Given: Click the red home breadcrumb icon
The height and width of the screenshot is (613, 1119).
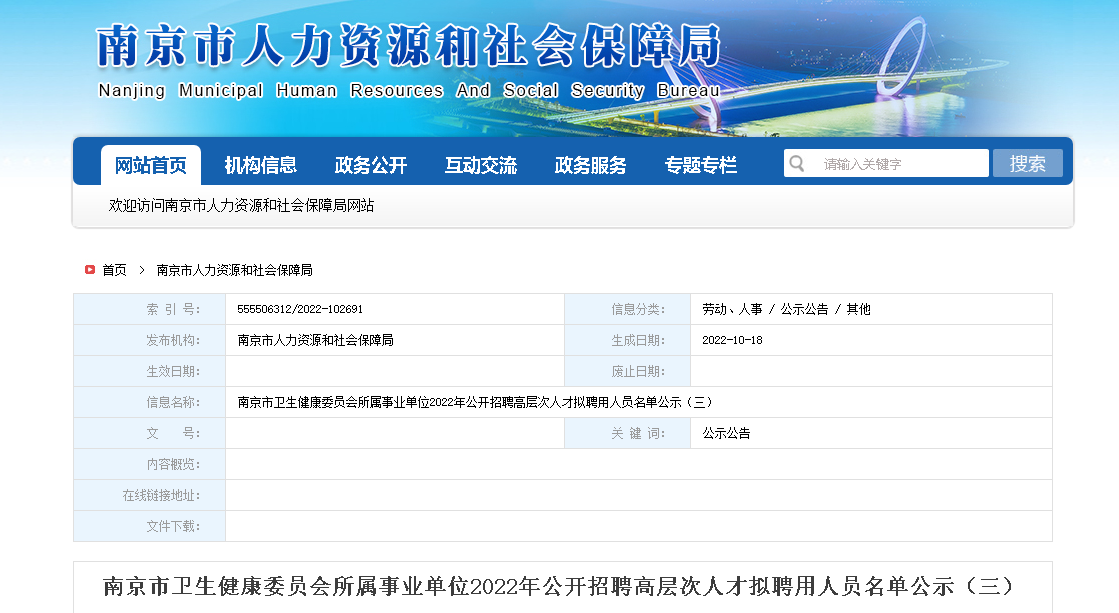Looking at the screenshot, I should point(90,270).
